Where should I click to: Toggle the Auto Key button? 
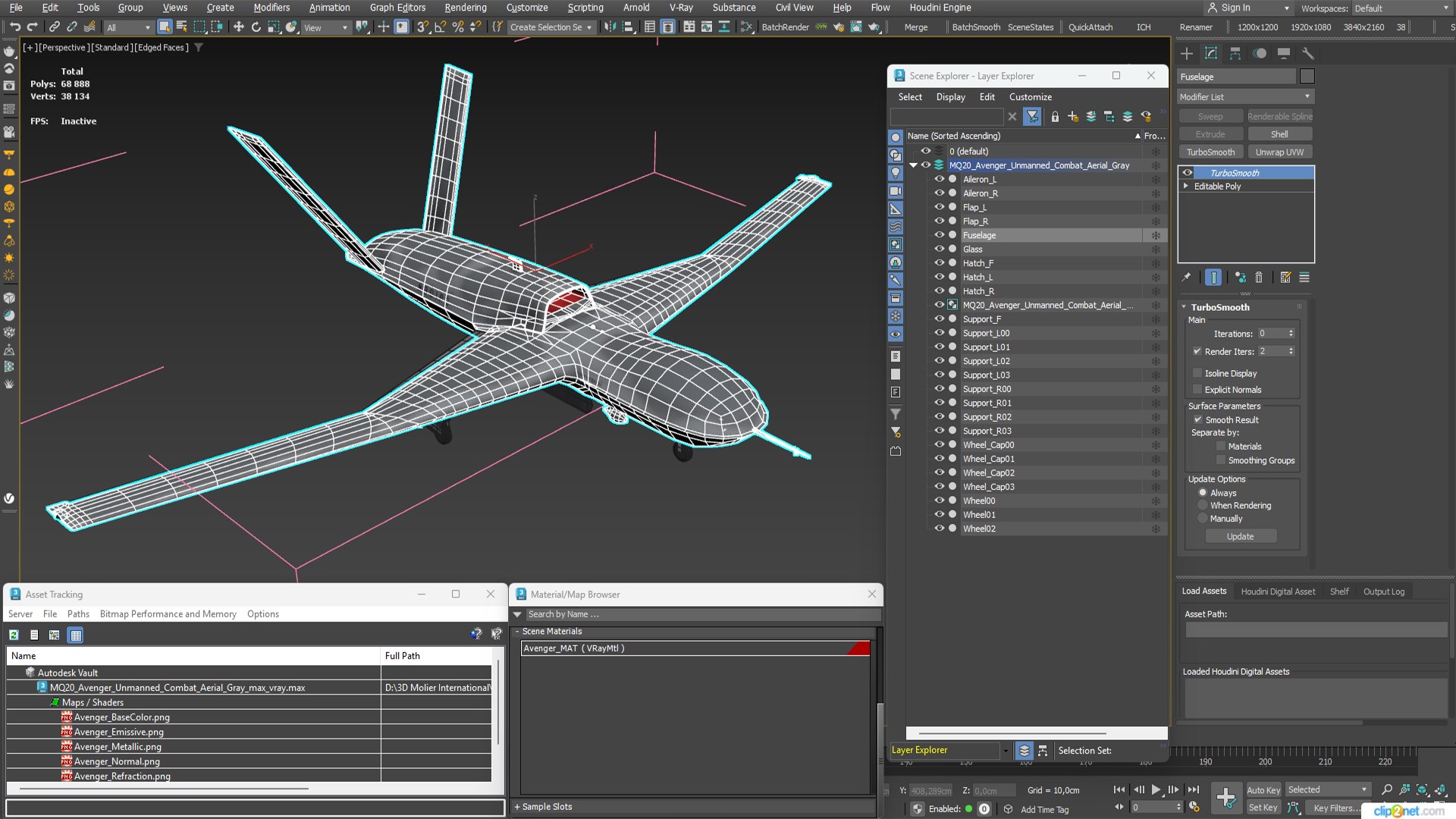(1263, 790)
